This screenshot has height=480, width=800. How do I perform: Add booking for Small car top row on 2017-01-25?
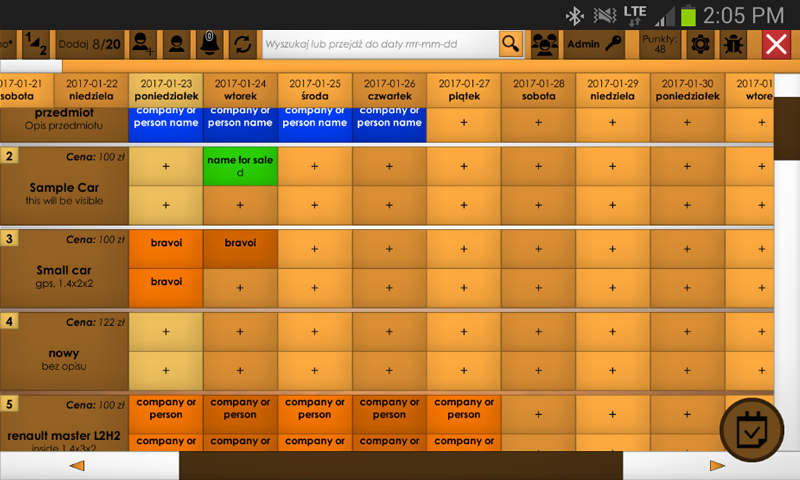315,249
